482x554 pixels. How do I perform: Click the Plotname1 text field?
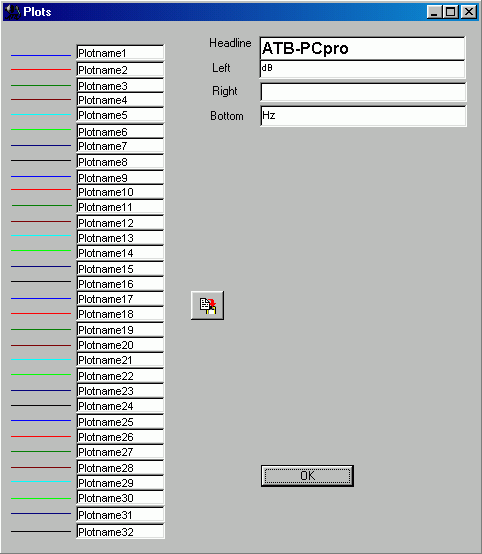120,52
